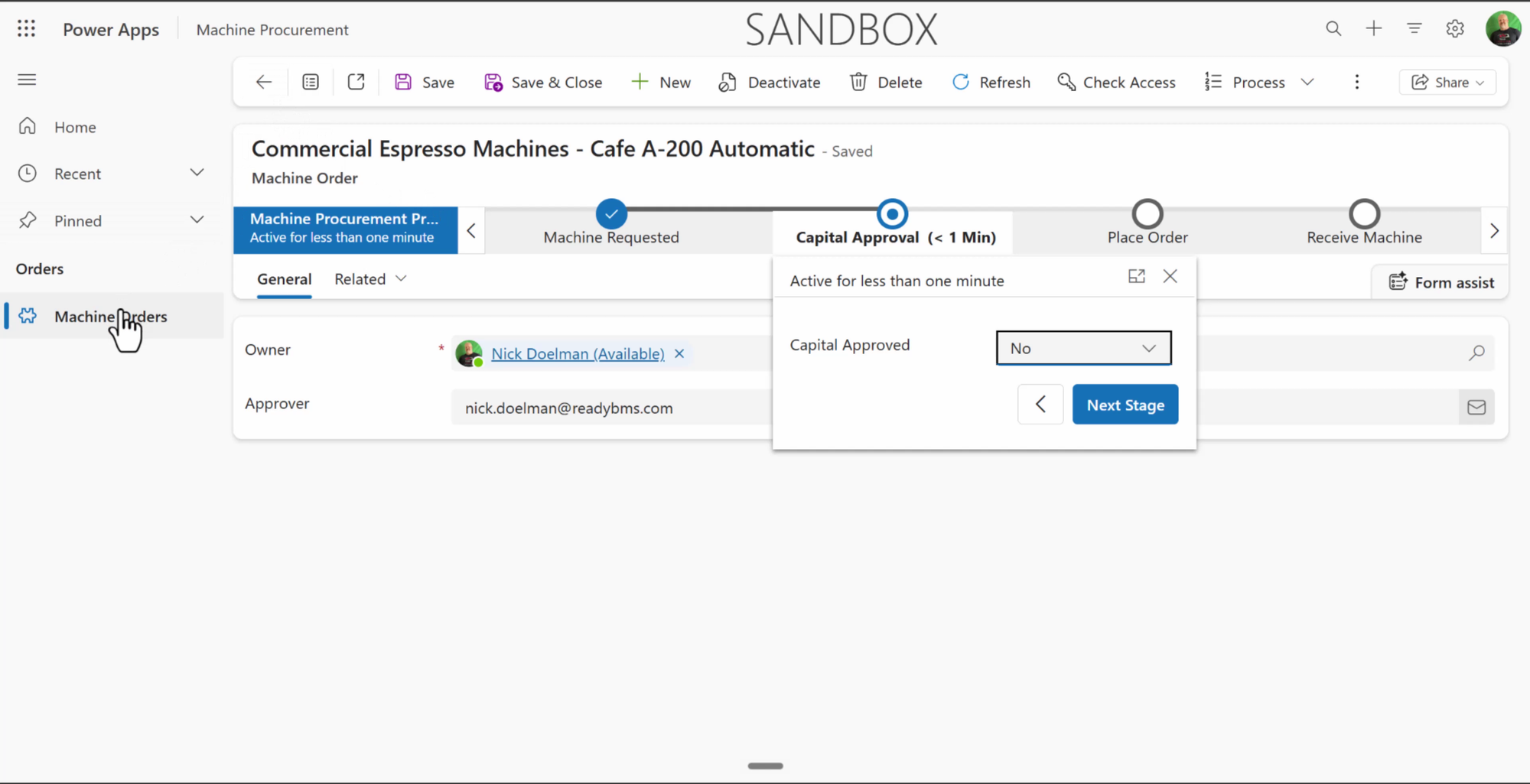The height and width of the screenshot is (784, 1530).
Task: Pop out the stage flyout panel
Action: point(1137,277)
